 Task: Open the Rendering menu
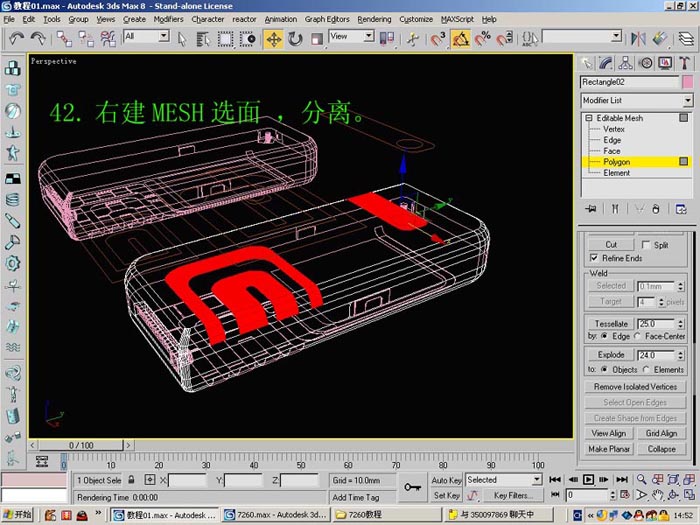click(x=374, y=19)
